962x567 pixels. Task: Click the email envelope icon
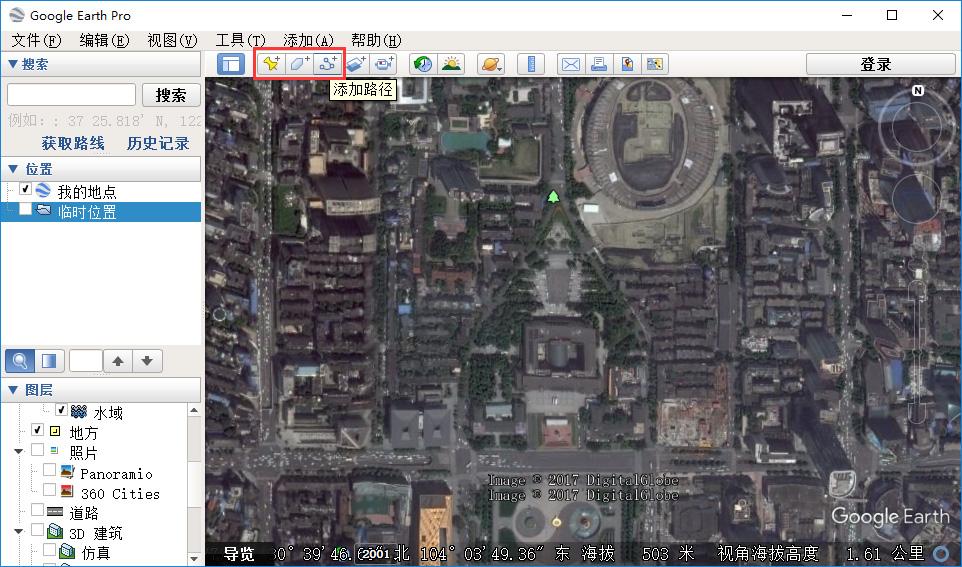571,64
